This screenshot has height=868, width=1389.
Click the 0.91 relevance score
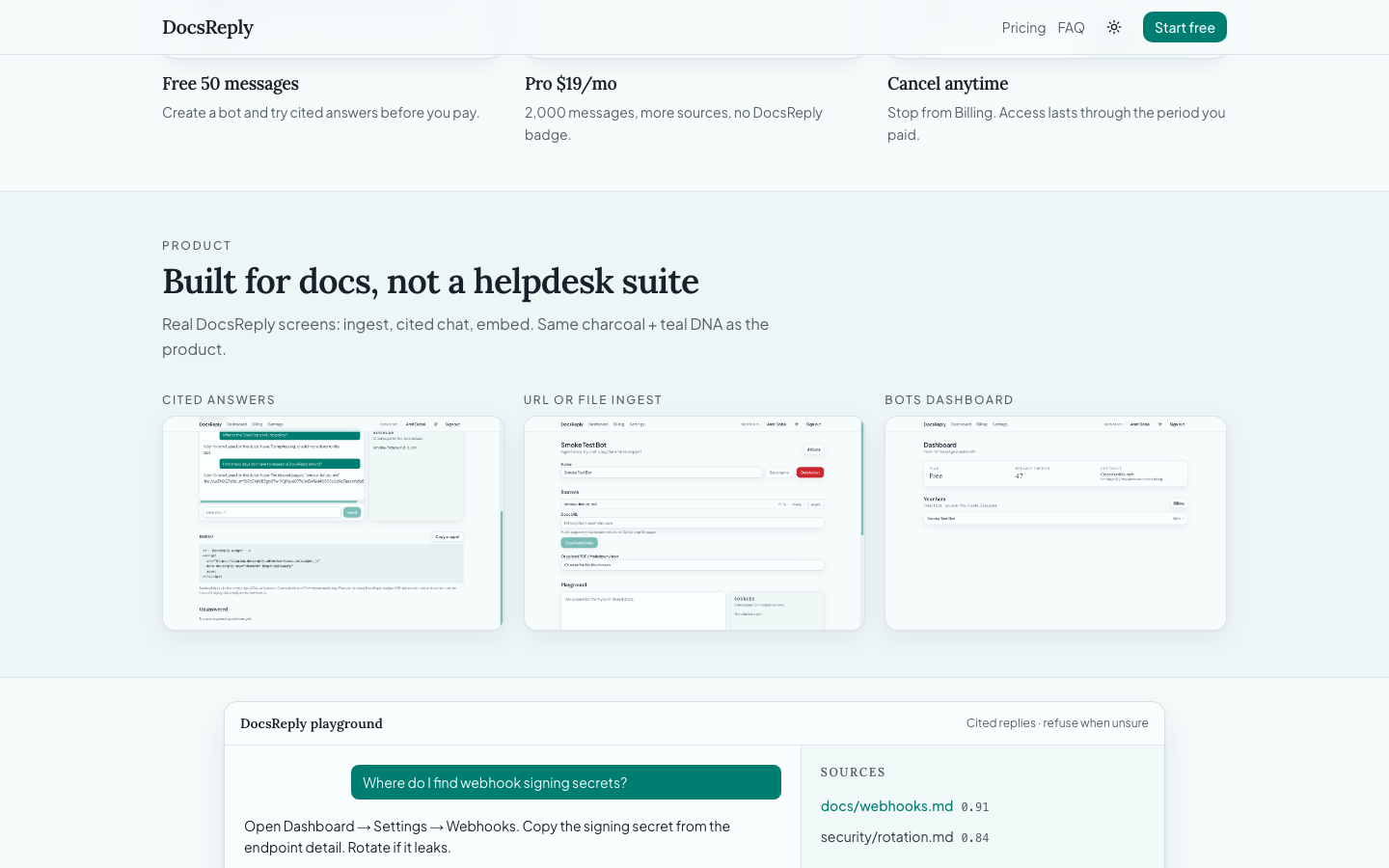coord(975,807)
